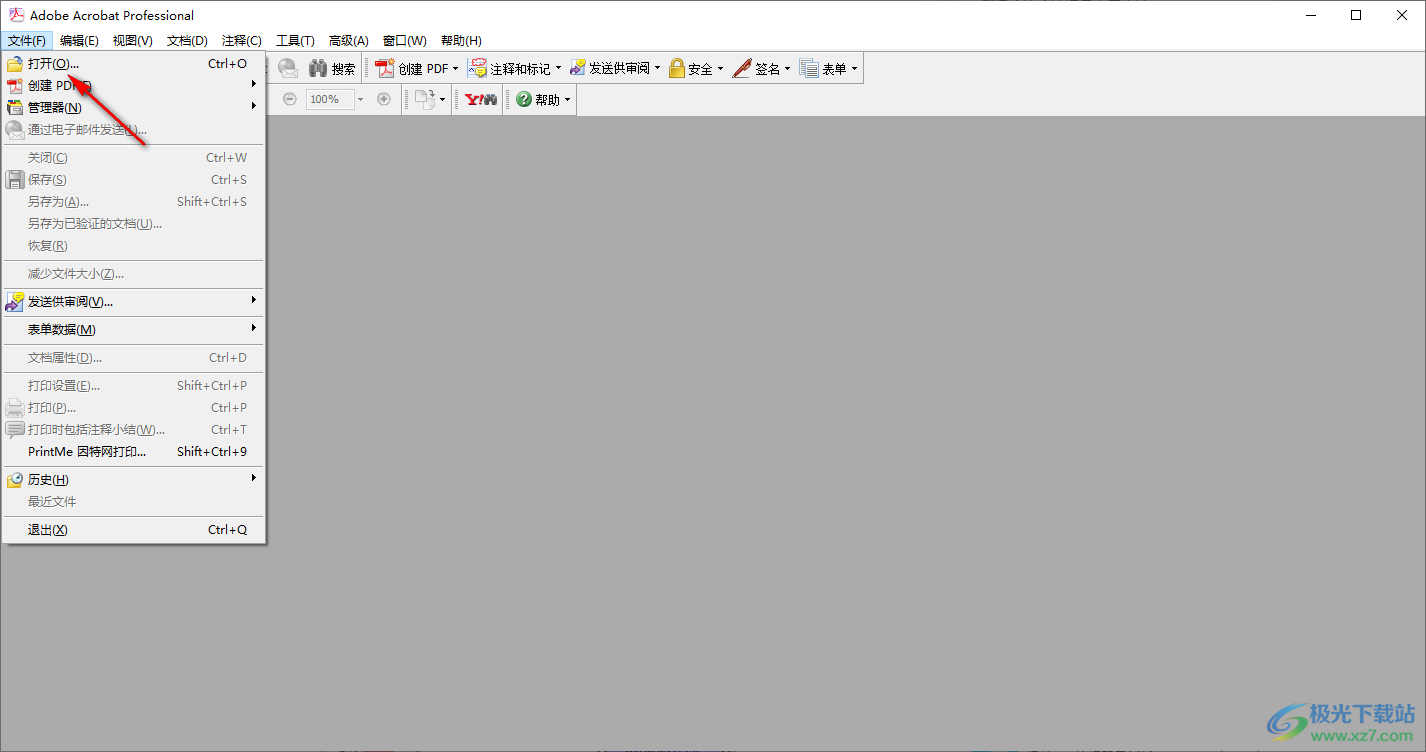This screenshot has width=1426, height=752.
Task: Expand the 创建 PDF dropdown arrow in the toolbar
Action: pos(456,69)
